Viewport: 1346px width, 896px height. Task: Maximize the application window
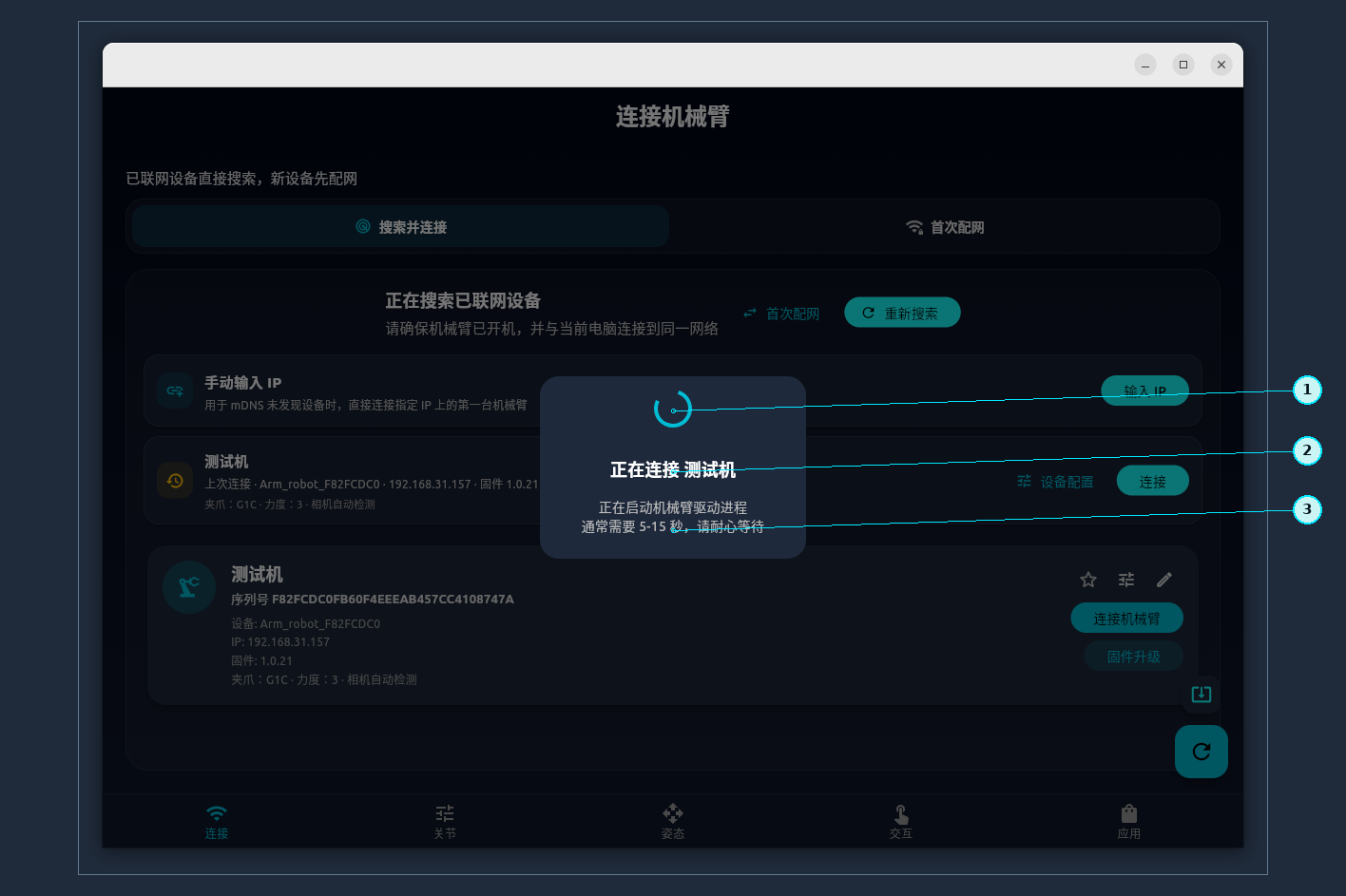1183,65
